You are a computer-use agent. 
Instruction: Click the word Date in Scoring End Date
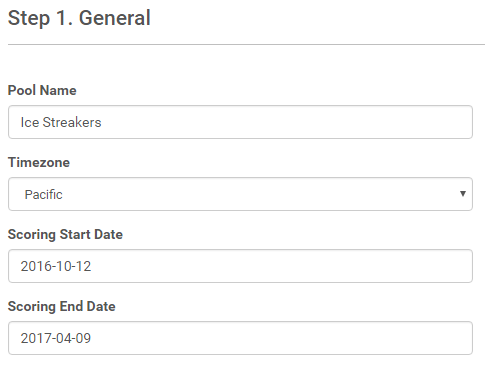pos(101,307)
